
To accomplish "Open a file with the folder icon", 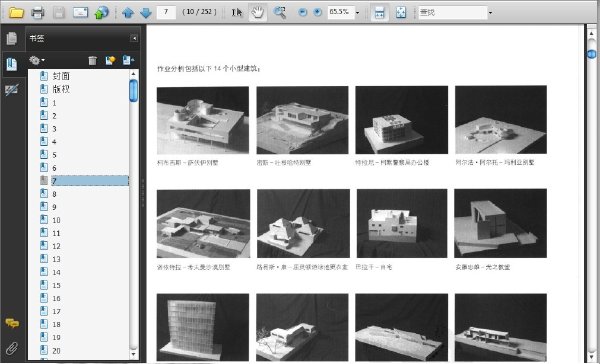I will coord(16,12).
